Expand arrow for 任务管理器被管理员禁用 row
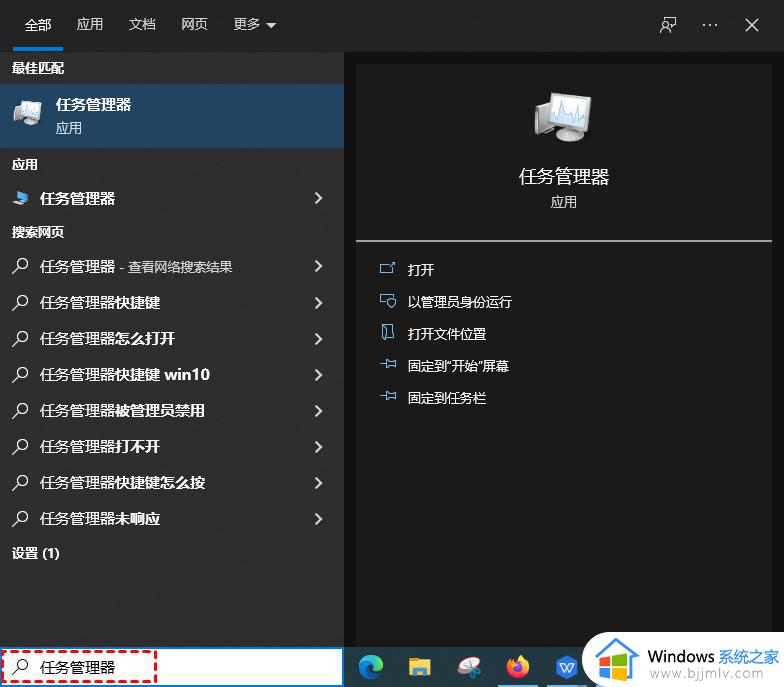 pos(318,410)
